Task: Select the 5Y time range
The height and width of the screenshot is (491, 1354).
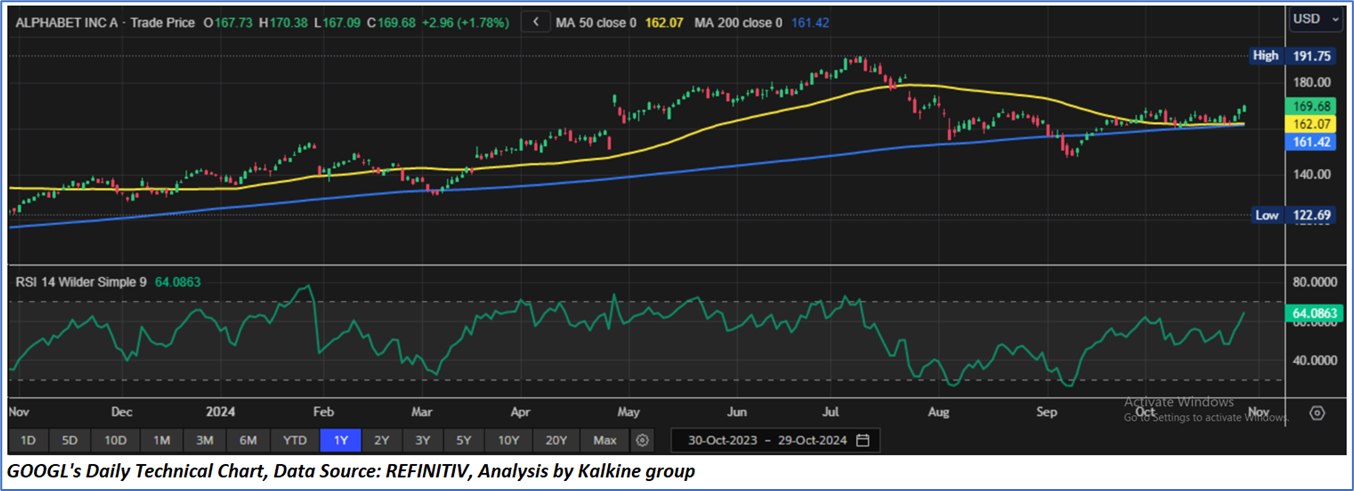Action: click(x=464, y=440)
